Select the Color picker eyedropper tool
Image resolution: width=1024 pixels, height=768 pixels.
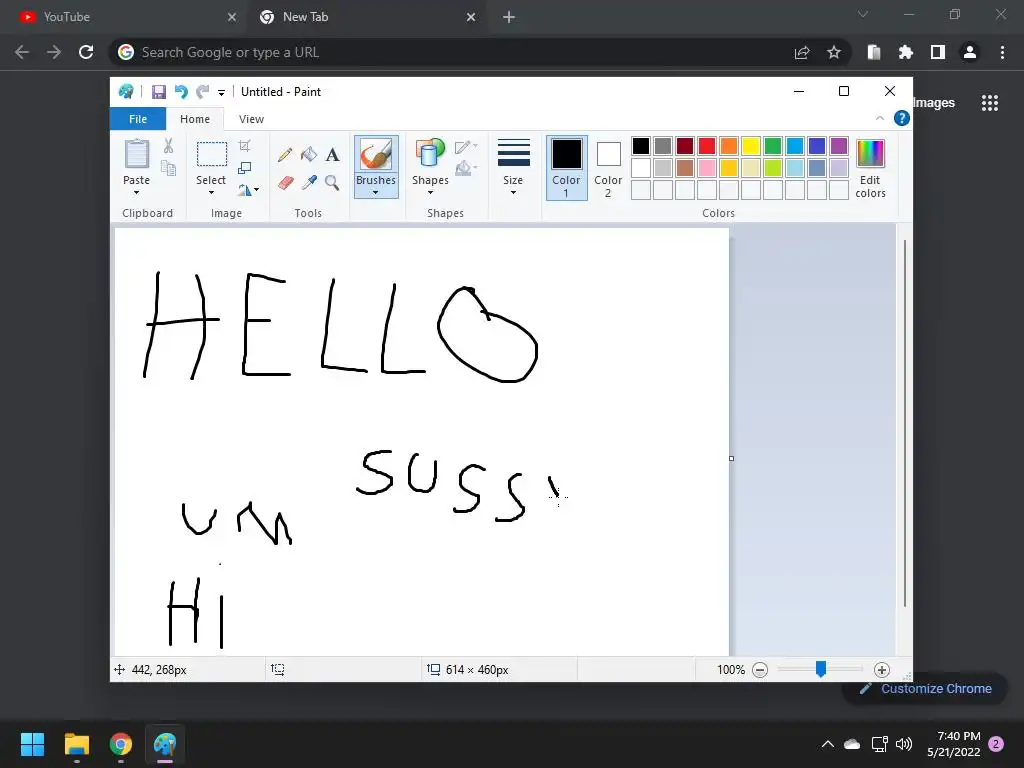click(309, 182)
